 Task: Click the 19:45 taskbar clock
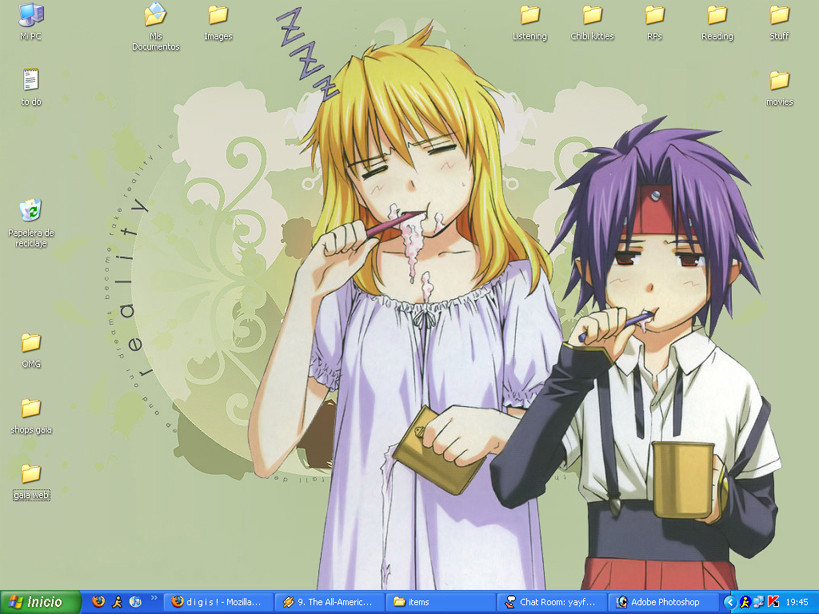797,603
